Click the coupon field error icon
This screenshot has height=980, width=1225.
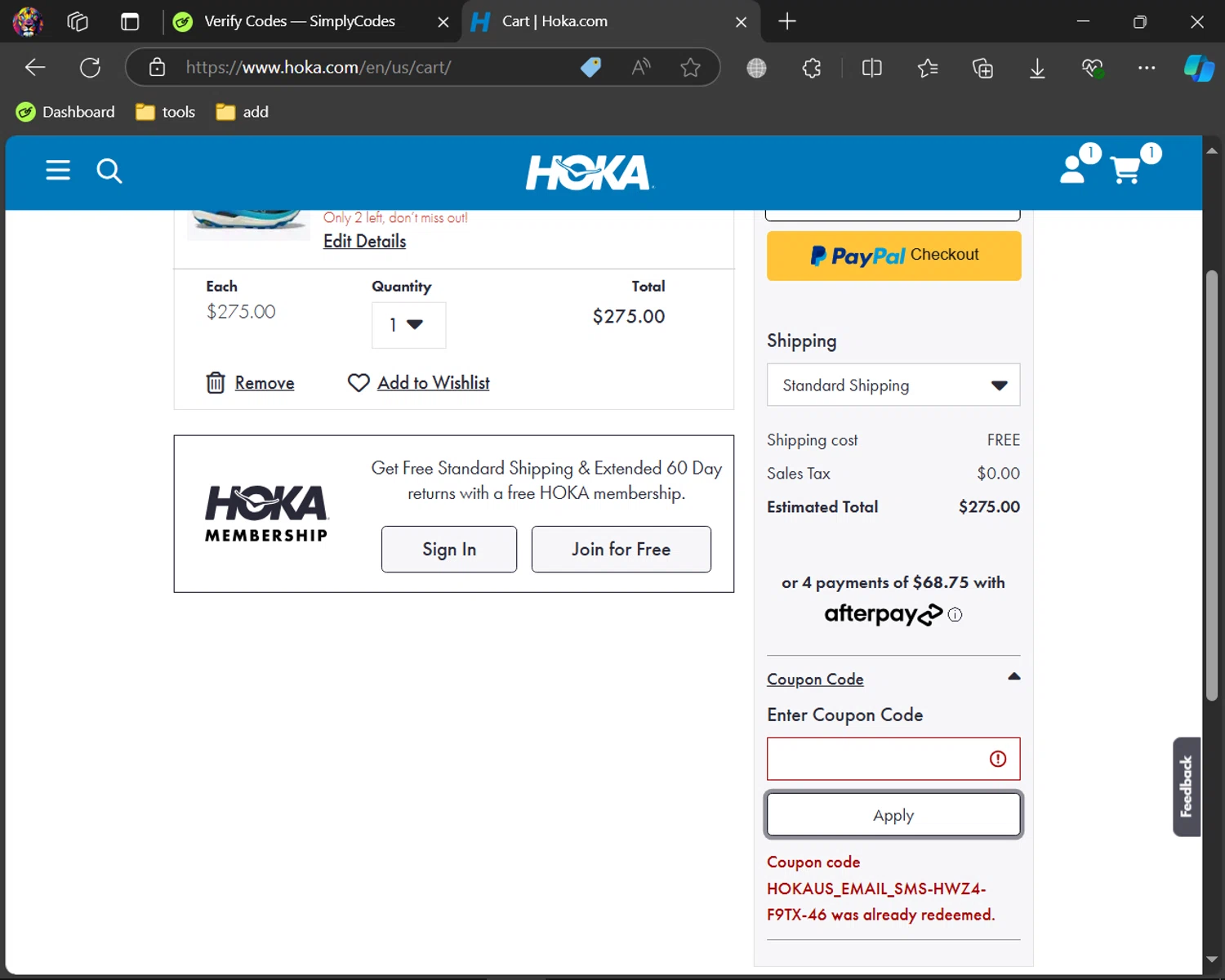pos(998,759)
